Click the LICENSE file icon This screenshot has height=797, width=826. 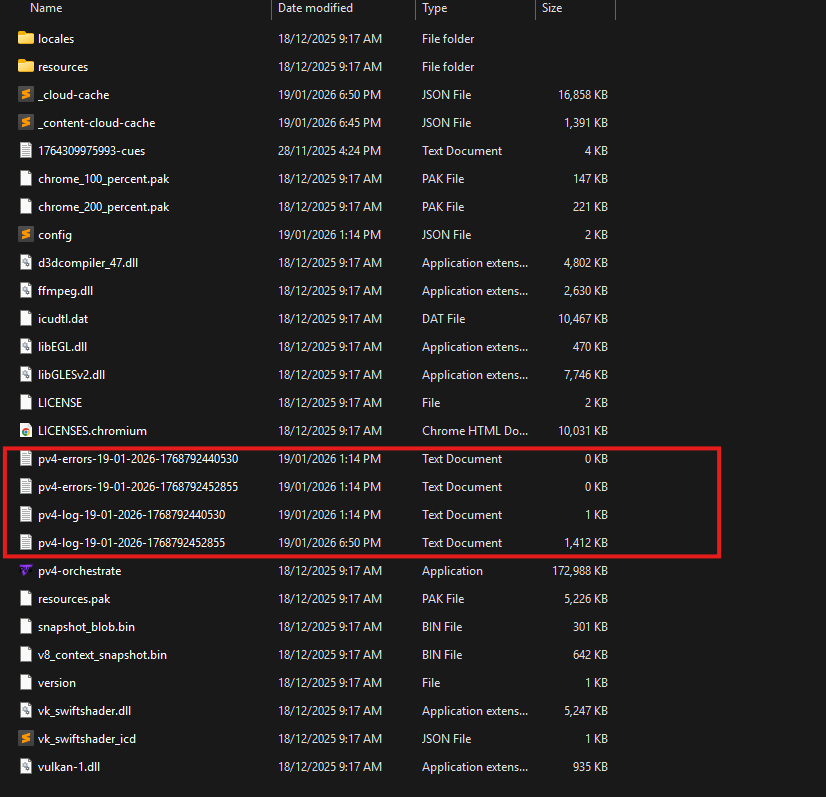26,402
